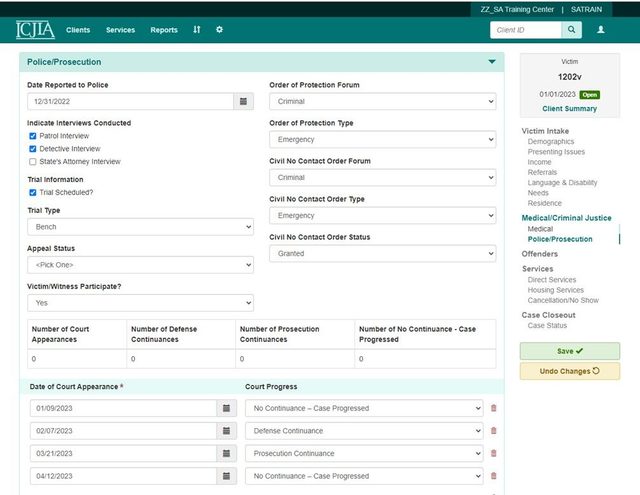Open Victim/Witness Participate dropdown
Viewport: 640px width, 495px height.
140,303
